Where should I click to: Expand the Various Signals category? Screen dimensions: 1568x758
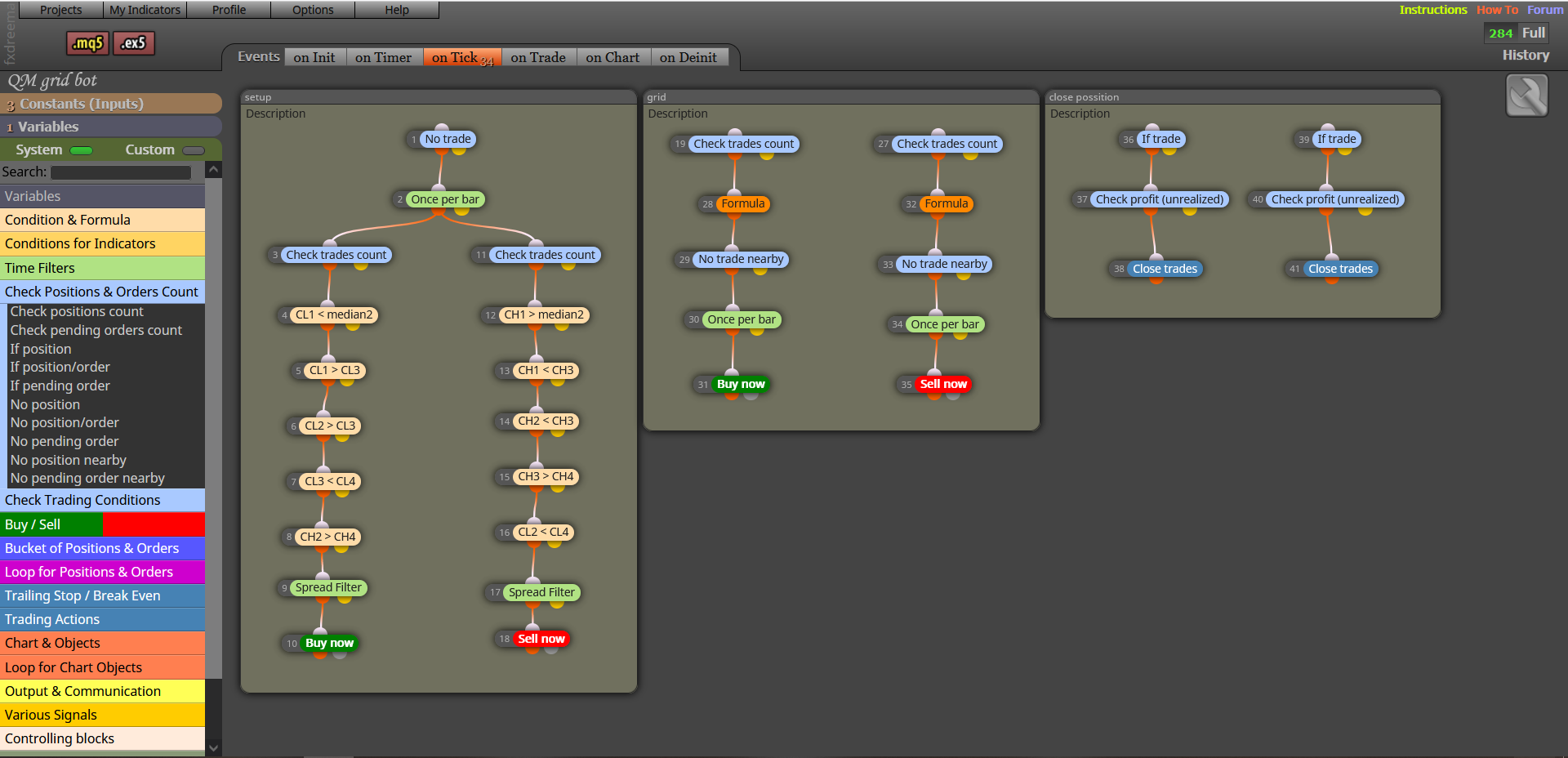click(x=102, y=715)
